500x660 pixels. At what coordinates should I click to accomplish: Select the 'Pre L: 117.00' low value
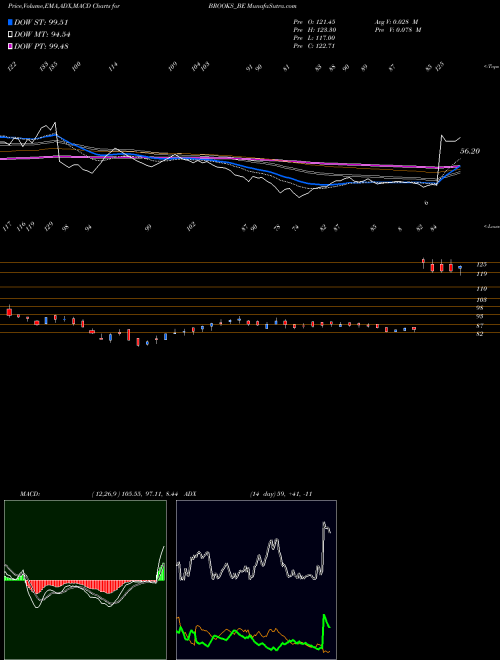[314, 38]
